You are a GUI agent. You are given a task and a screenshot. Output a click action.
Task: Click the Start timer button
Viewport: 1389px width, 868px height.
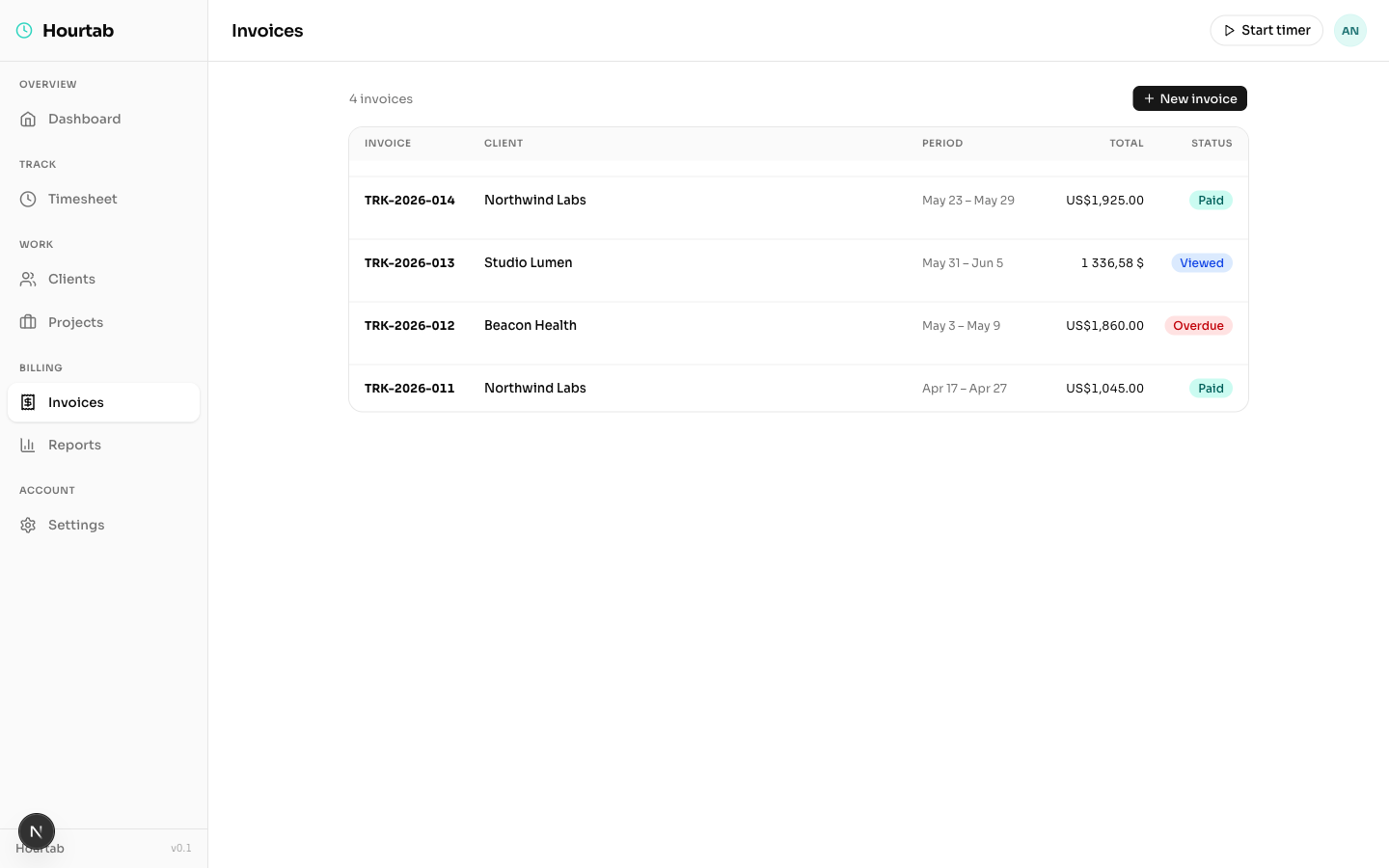coord(1266,31)
